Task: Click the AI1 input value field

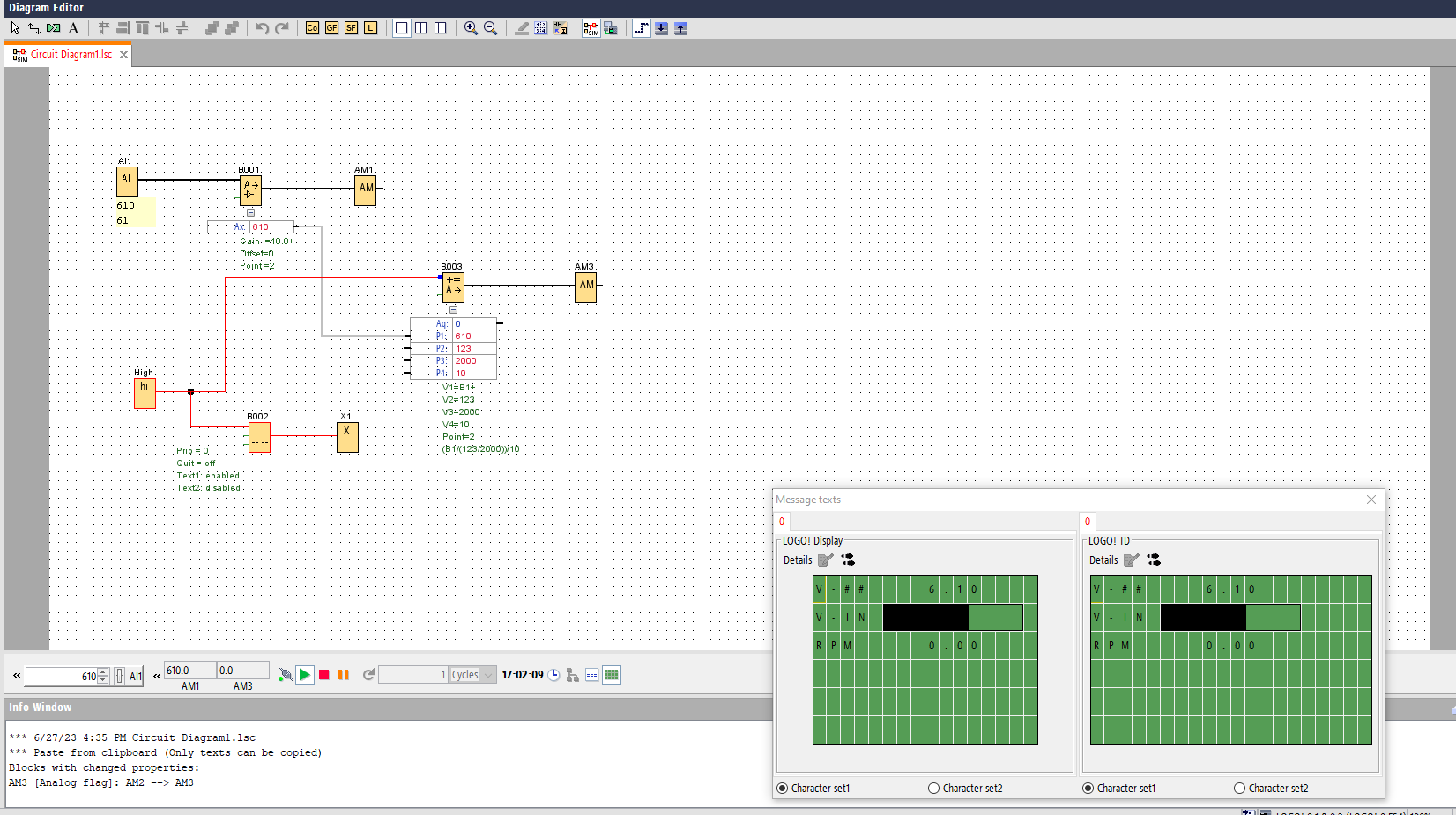Action: (60, 677)
